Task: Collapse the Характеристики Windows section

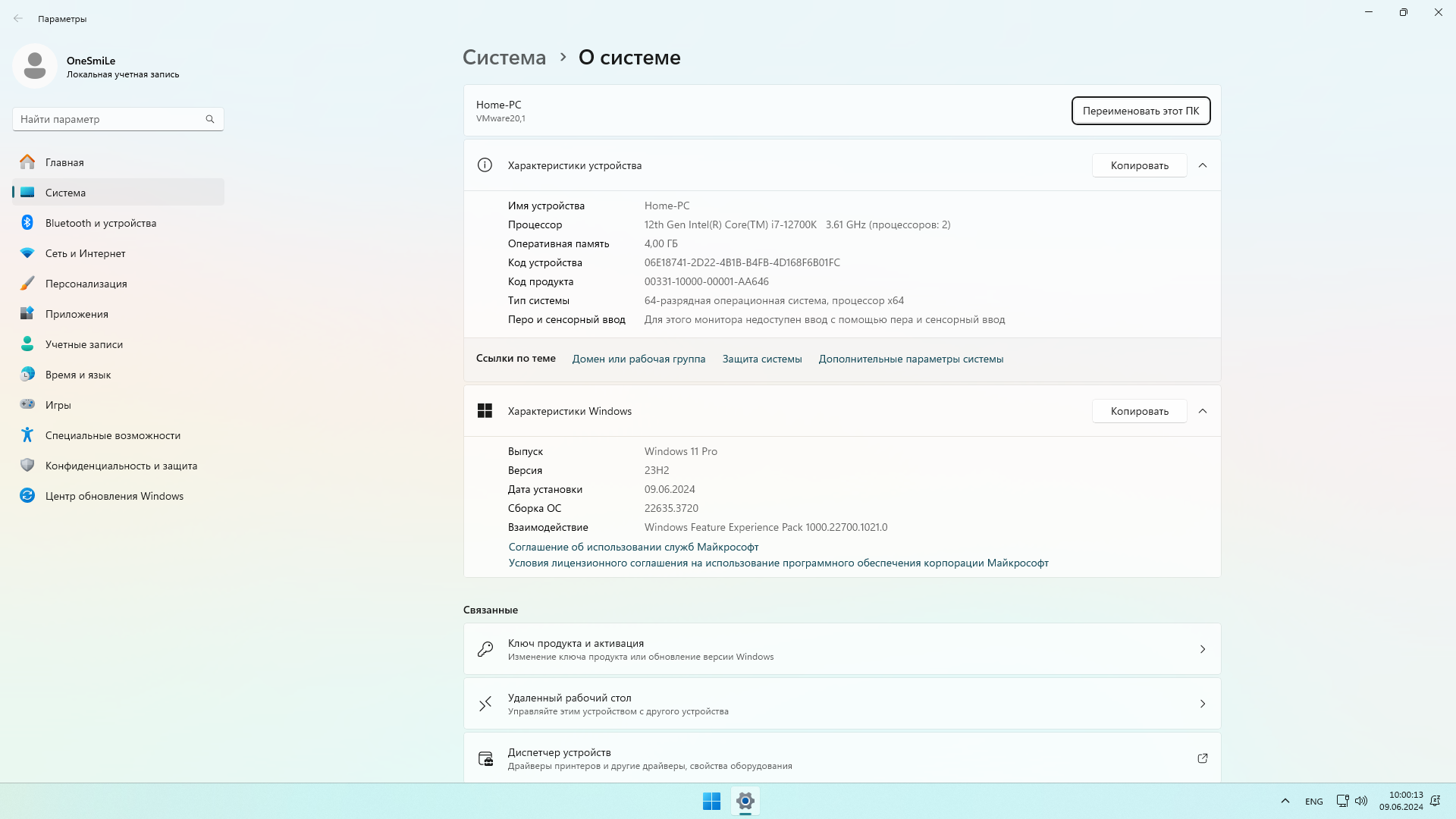Action: (x=1203, y=410)
